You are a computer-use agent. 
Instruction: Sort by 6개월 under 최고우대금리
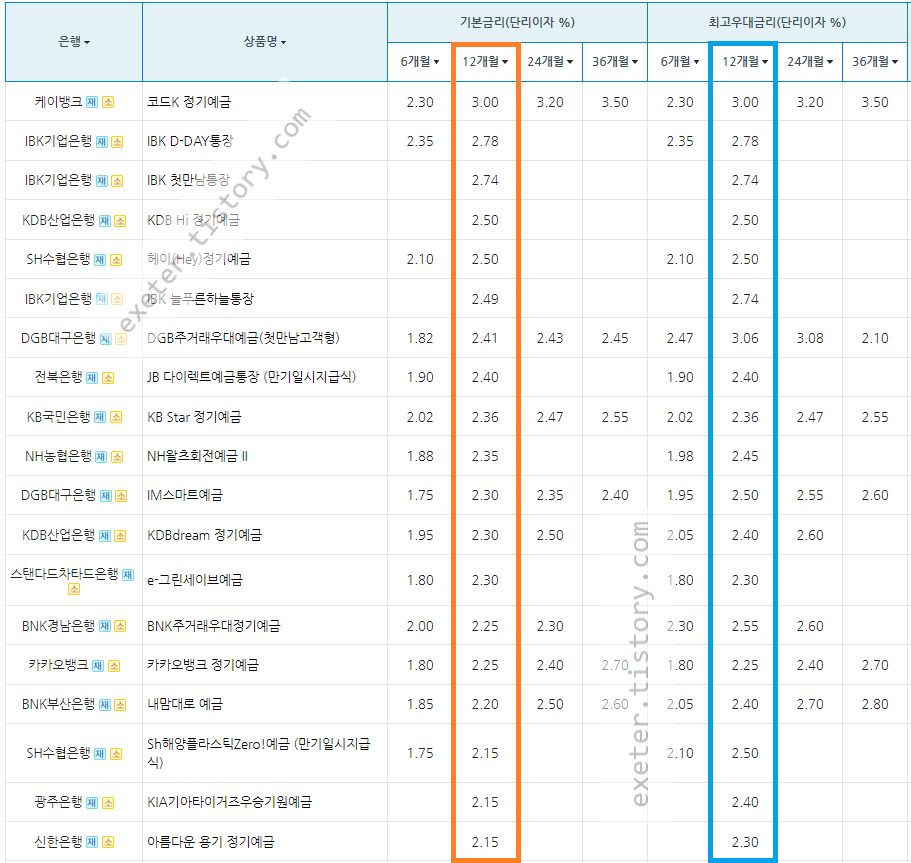coord(680,62)
